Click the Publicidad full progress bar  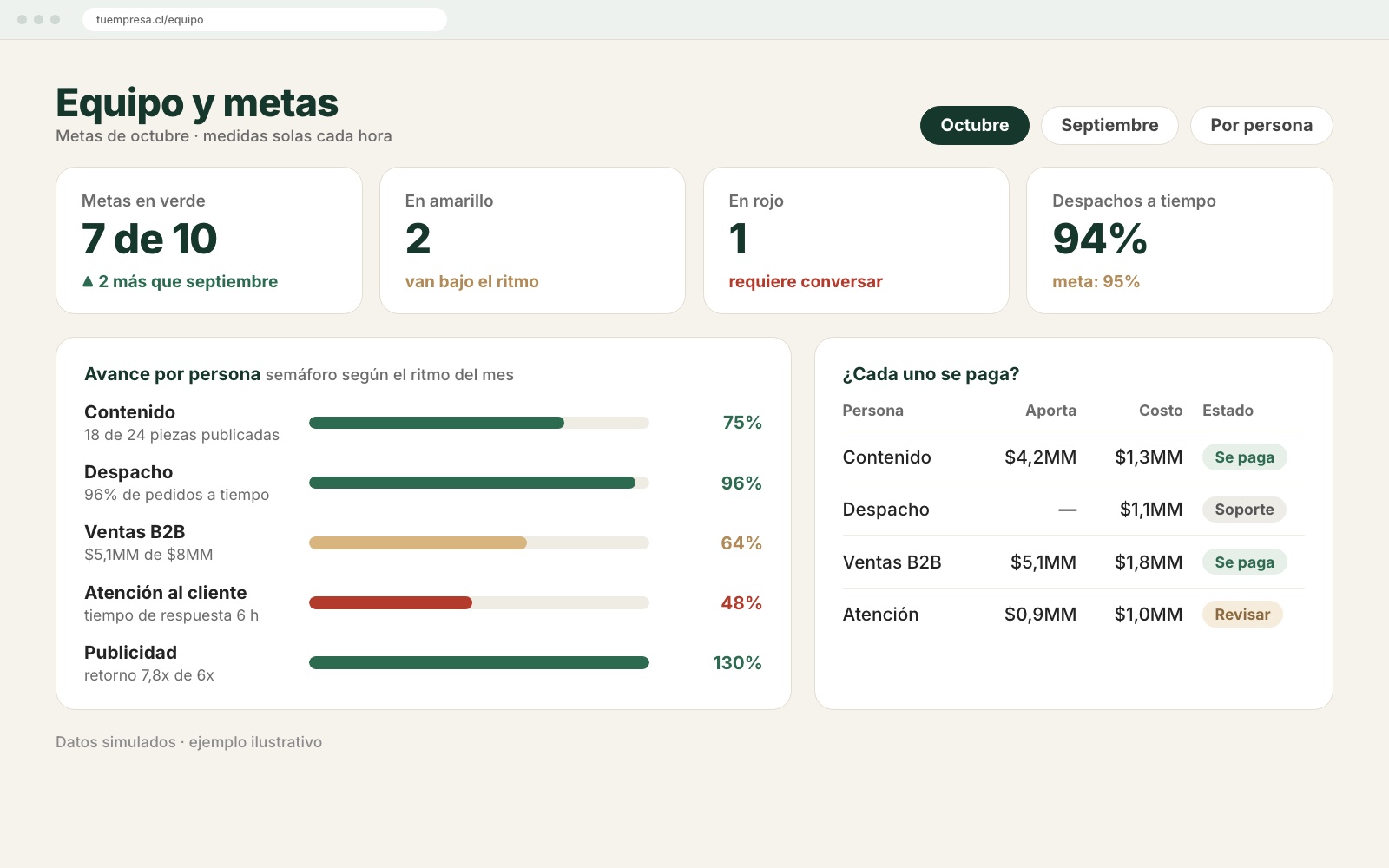click(479, 662)
